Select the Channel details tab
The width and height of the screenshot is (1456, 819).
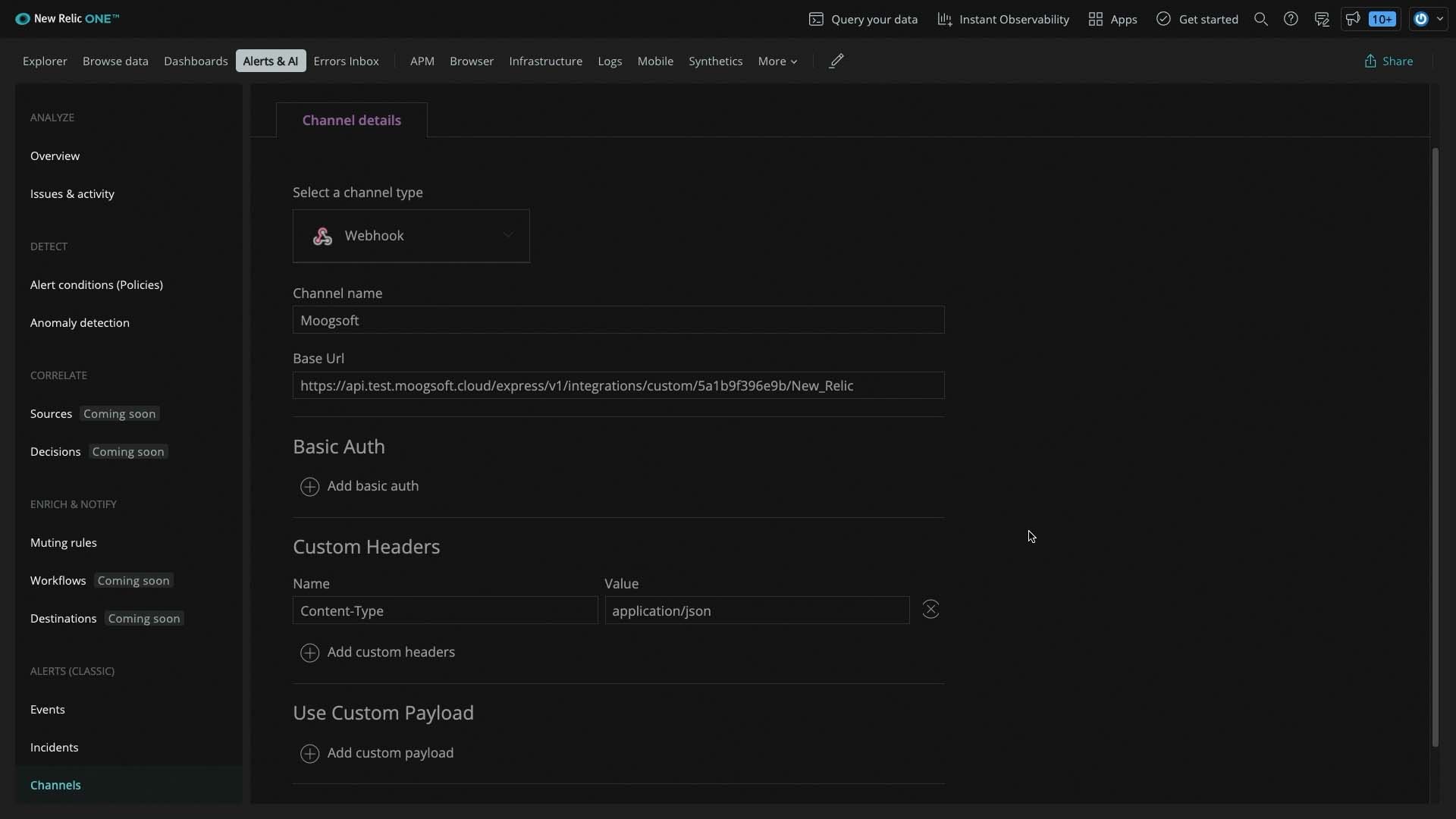[x=352, y=120]
